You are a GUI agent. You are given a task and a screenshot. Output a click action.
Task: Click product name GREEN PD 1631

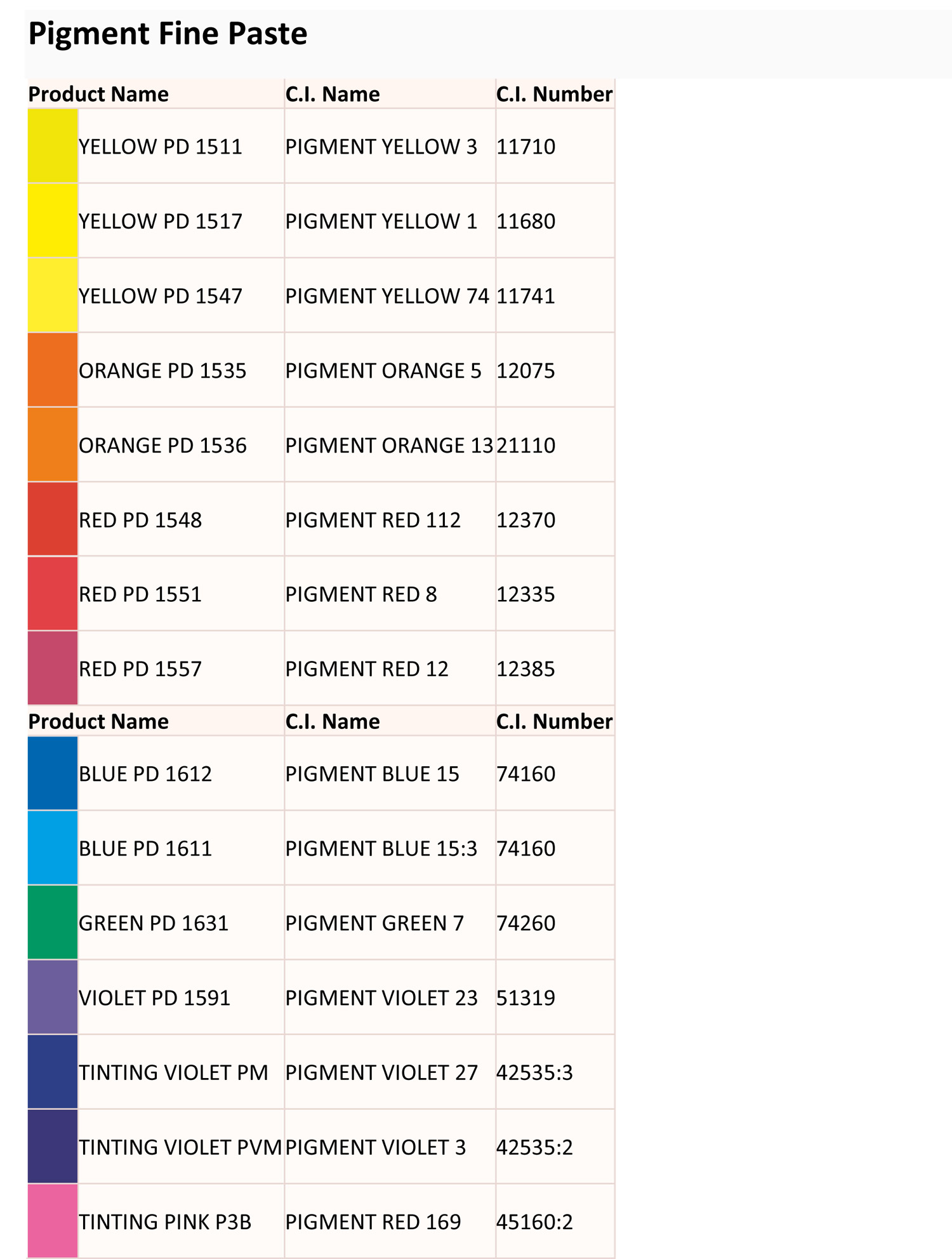pyautogui.click(x=154, y=923)
